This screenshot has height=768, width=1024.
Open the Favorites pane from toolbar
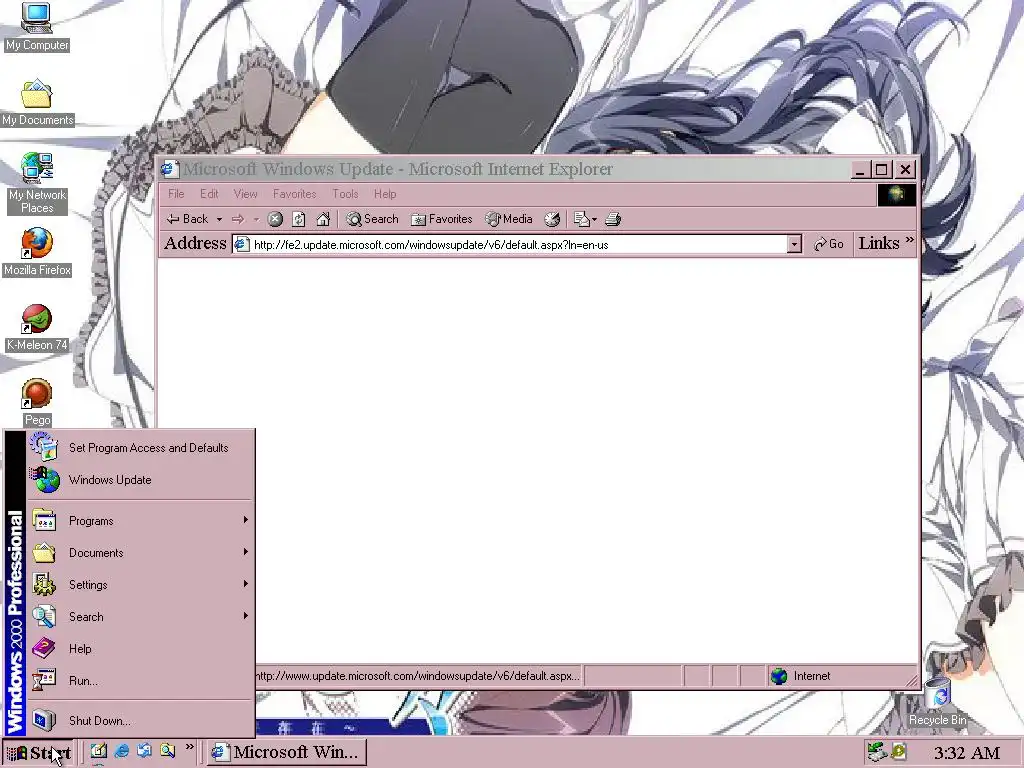[441, 219]
